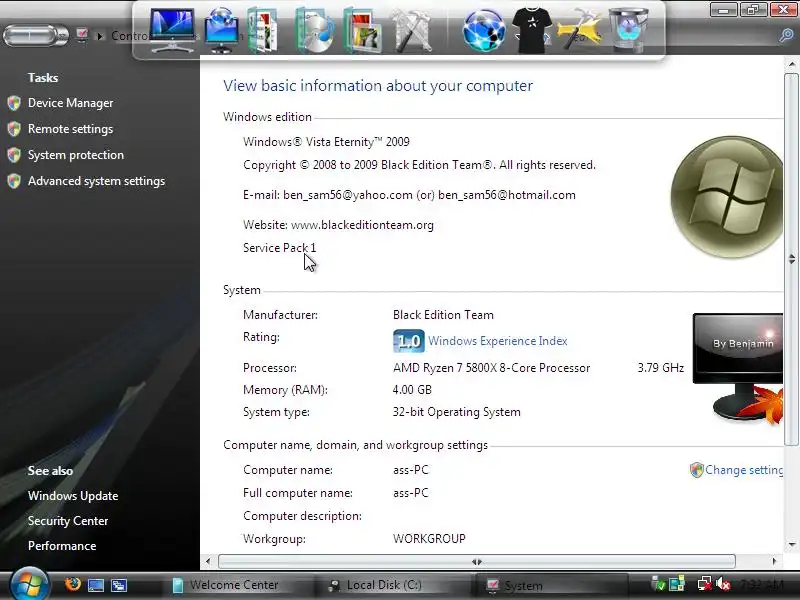Click the horizontal scrollbar left arrow
800x600 pixels.
click(208, 561)
